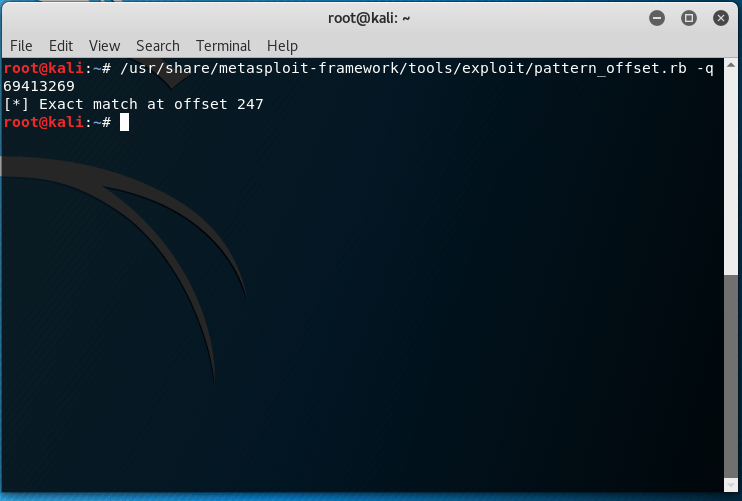Open the Search menu
Image resolution: width=742 pixels, height=501 pixels.
click(x=158, y=46)
